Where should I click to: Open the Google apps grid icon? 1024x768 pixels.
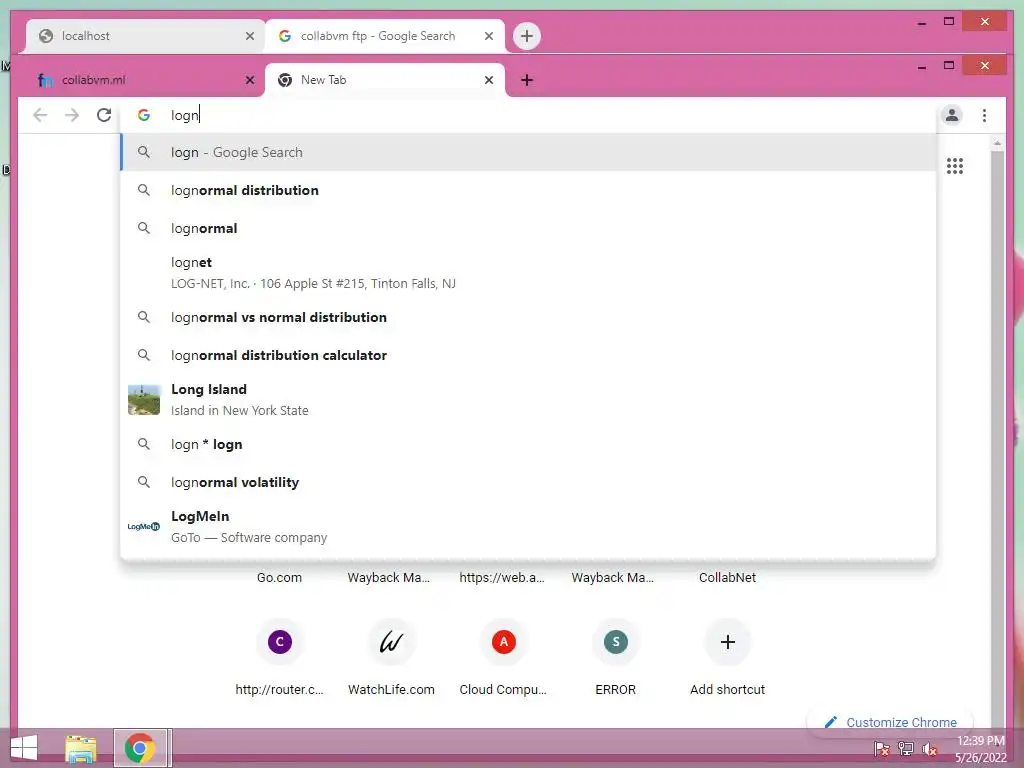pyautogui.click(x=955, y=166)
